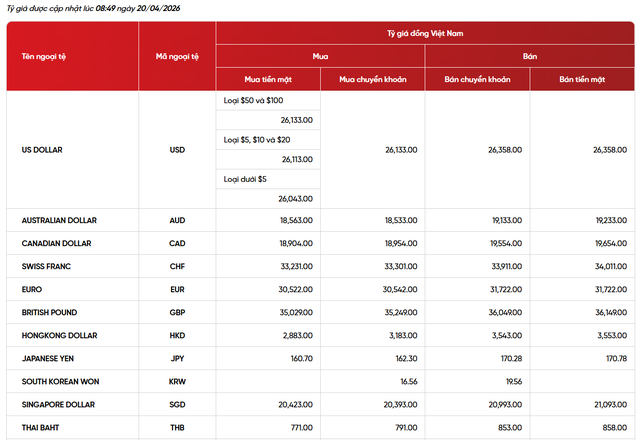This screenshot has width=640, height=440.
Task: Select the 'Tỷ giá đồng Việt Nam' header
Action: click(x=425, y=33)
